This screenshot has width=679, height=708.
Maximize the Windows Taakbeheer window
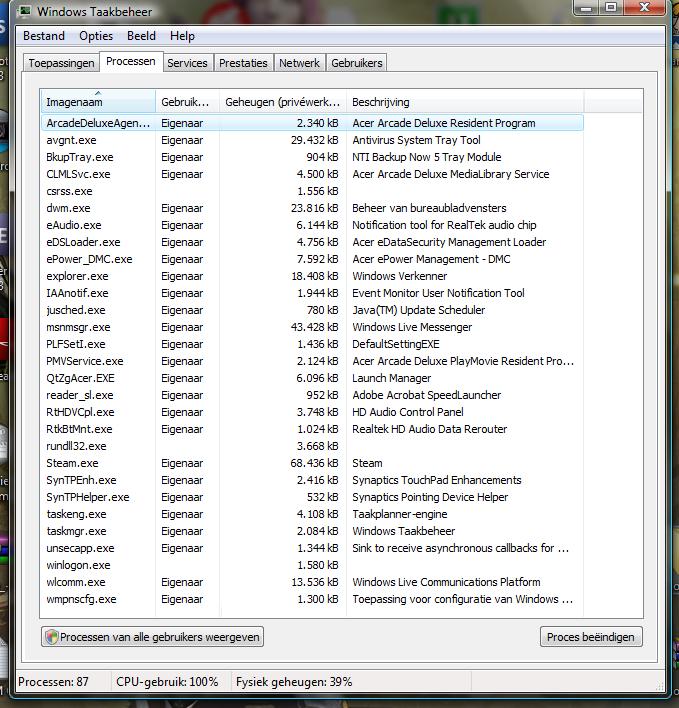[611, 7]
